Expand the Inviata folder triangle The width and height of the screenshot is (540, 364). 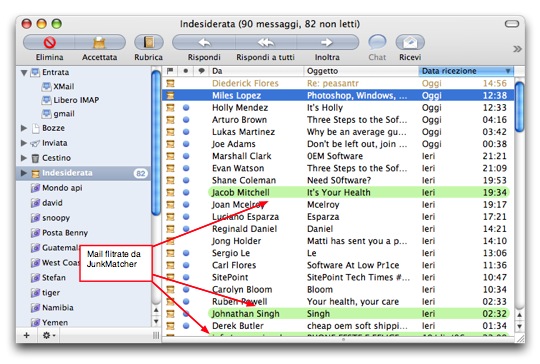tap(24, 143)
